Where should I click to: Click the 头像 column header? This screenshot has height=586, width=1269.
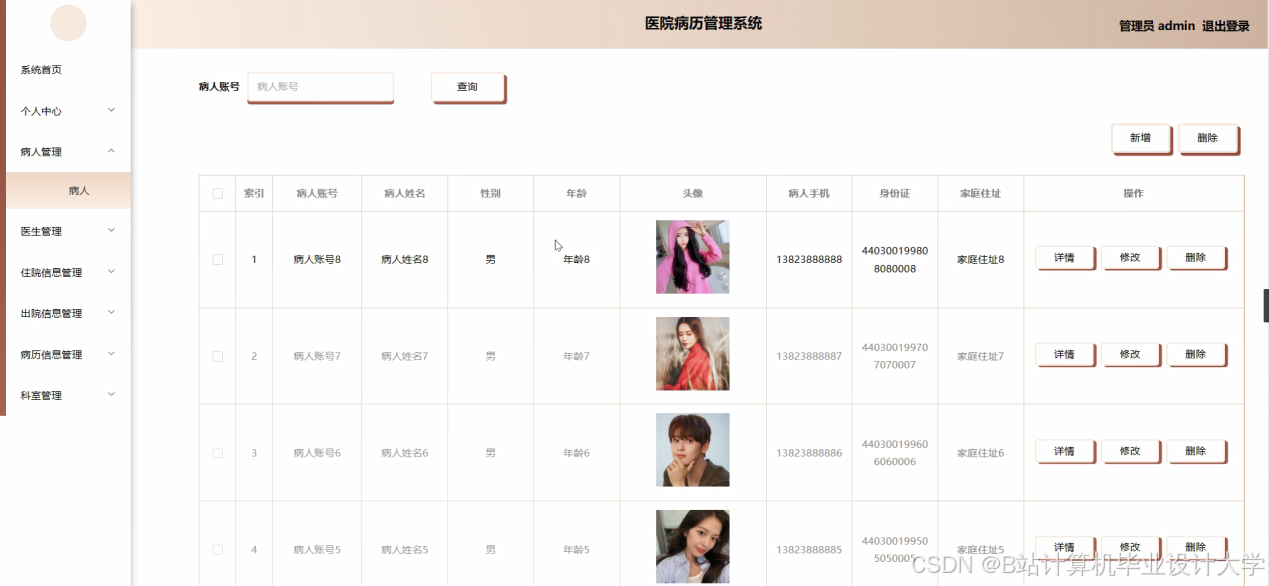(692, 193)
